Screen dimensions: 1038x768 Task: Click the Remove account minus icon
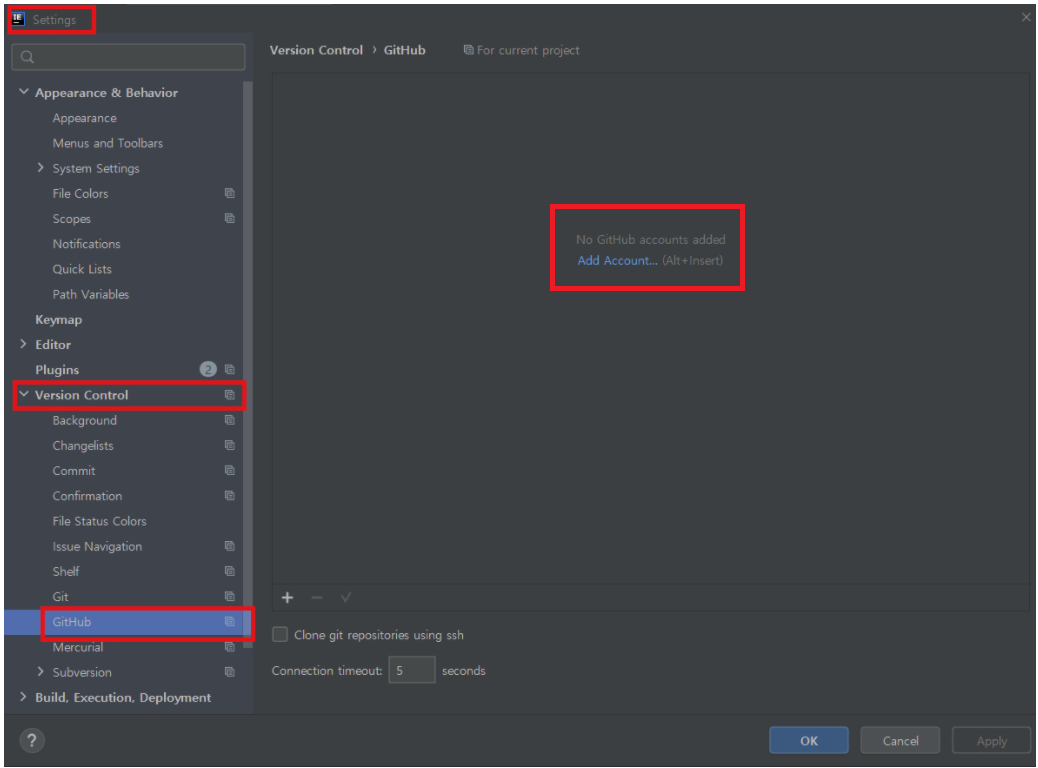(x=316, y=598)
